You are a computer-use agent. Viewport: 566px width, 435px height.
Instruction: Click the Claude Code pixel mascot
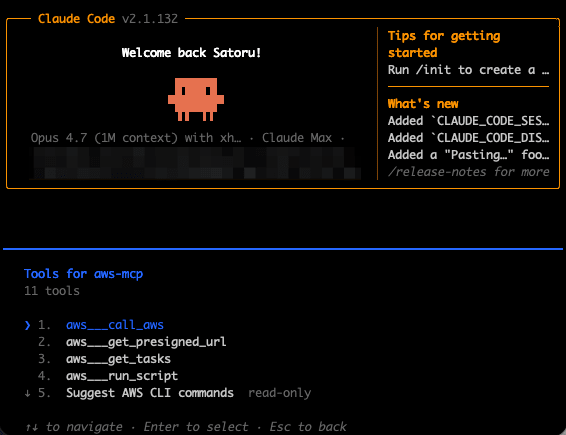coord(196,99)
